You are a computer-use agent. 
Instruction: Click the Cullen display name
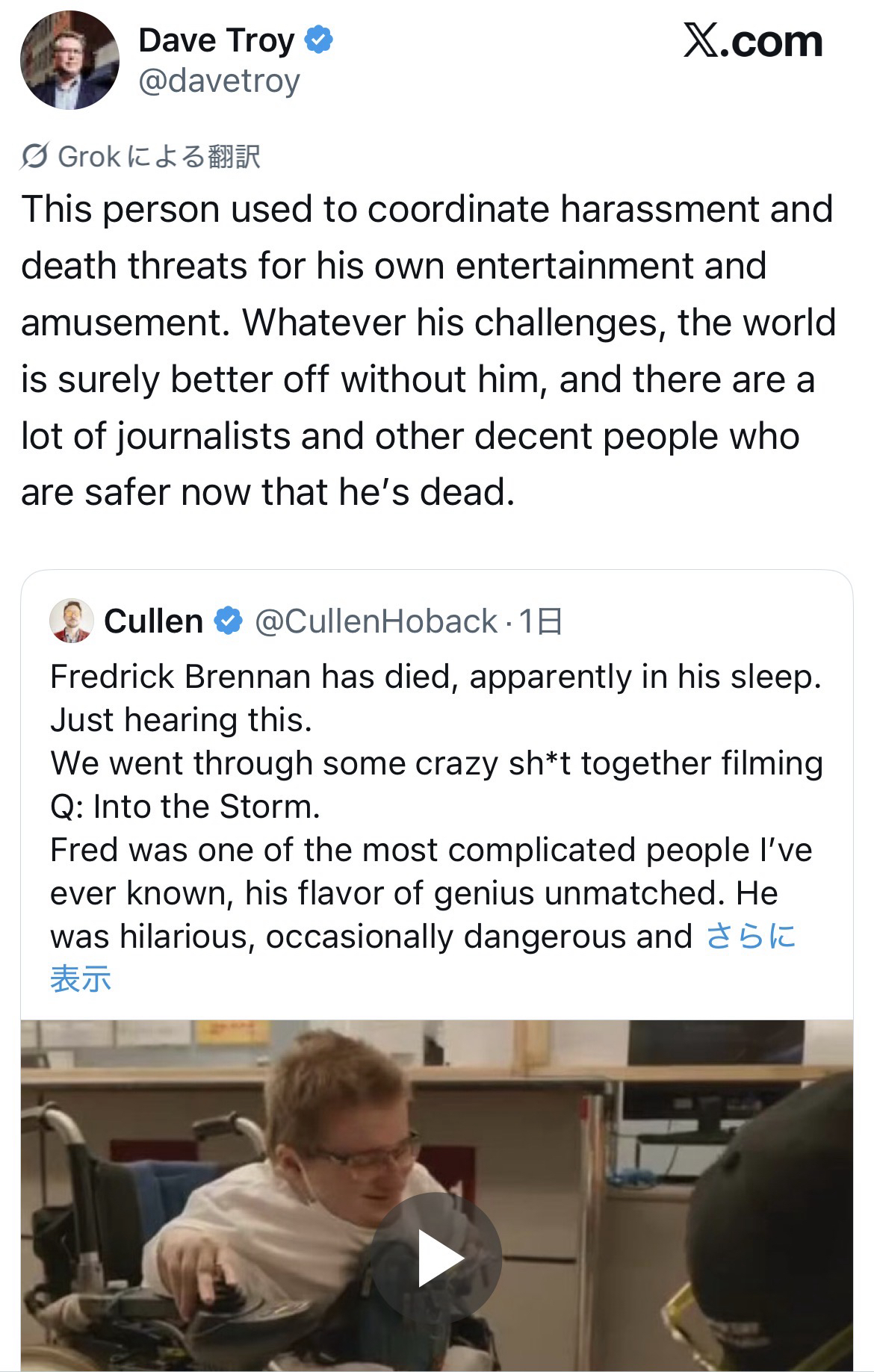(153, 621)
